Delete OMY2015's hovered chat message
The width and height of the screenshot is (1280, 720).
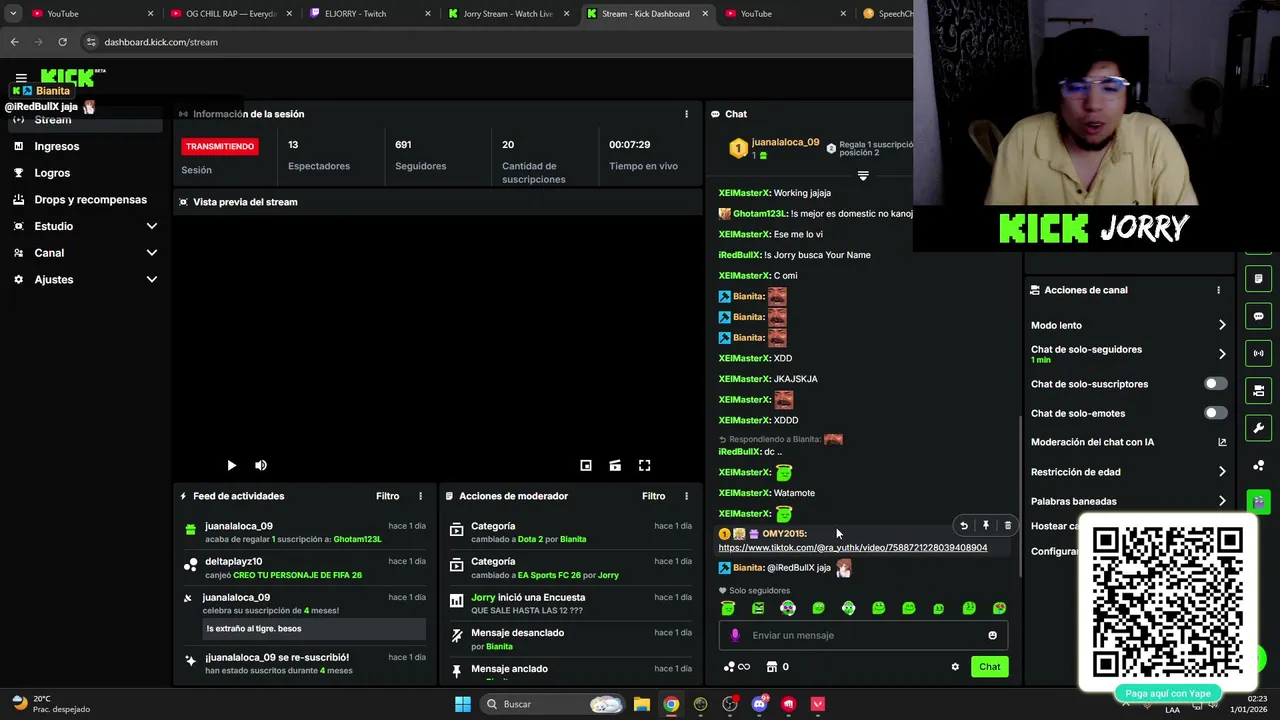(1007, 526)
